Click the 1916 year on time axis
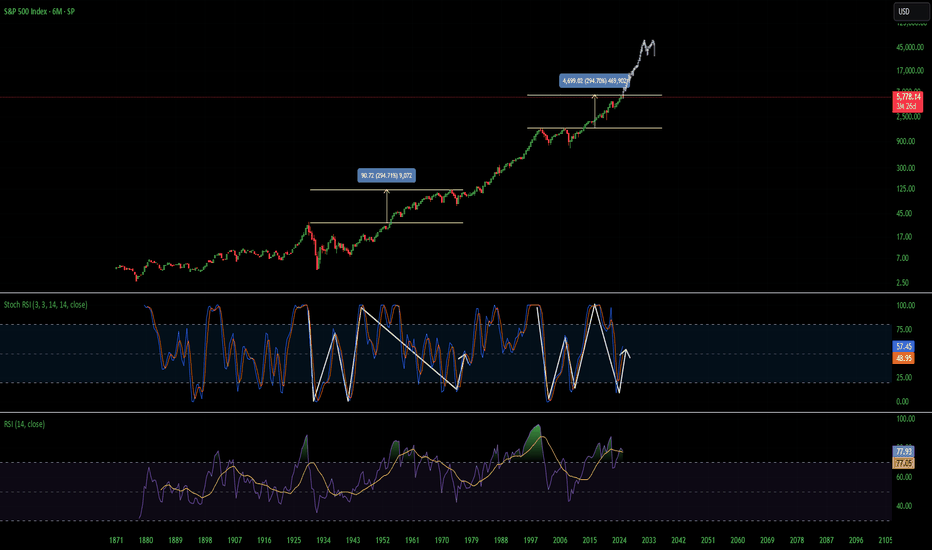932x550 pixels. (x=265, y=540)
